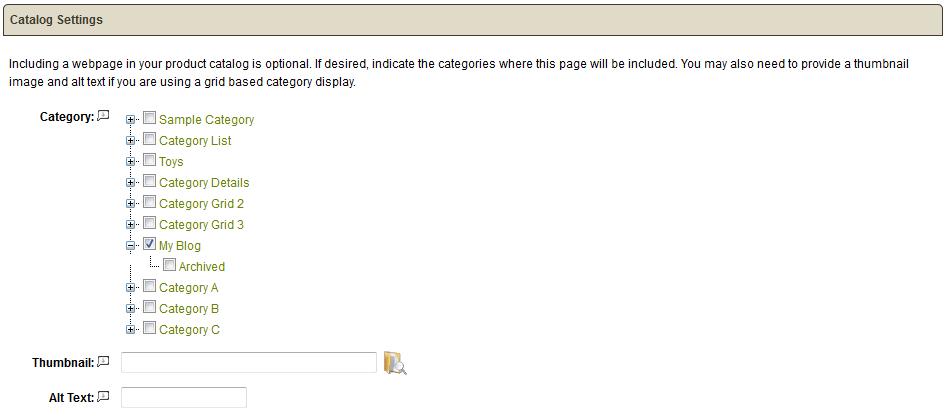Image resolution: width=944 pixels, height=416 pixels.
Task: Uncheck the My Blog checkbox
Action: (x=149, y=244)
